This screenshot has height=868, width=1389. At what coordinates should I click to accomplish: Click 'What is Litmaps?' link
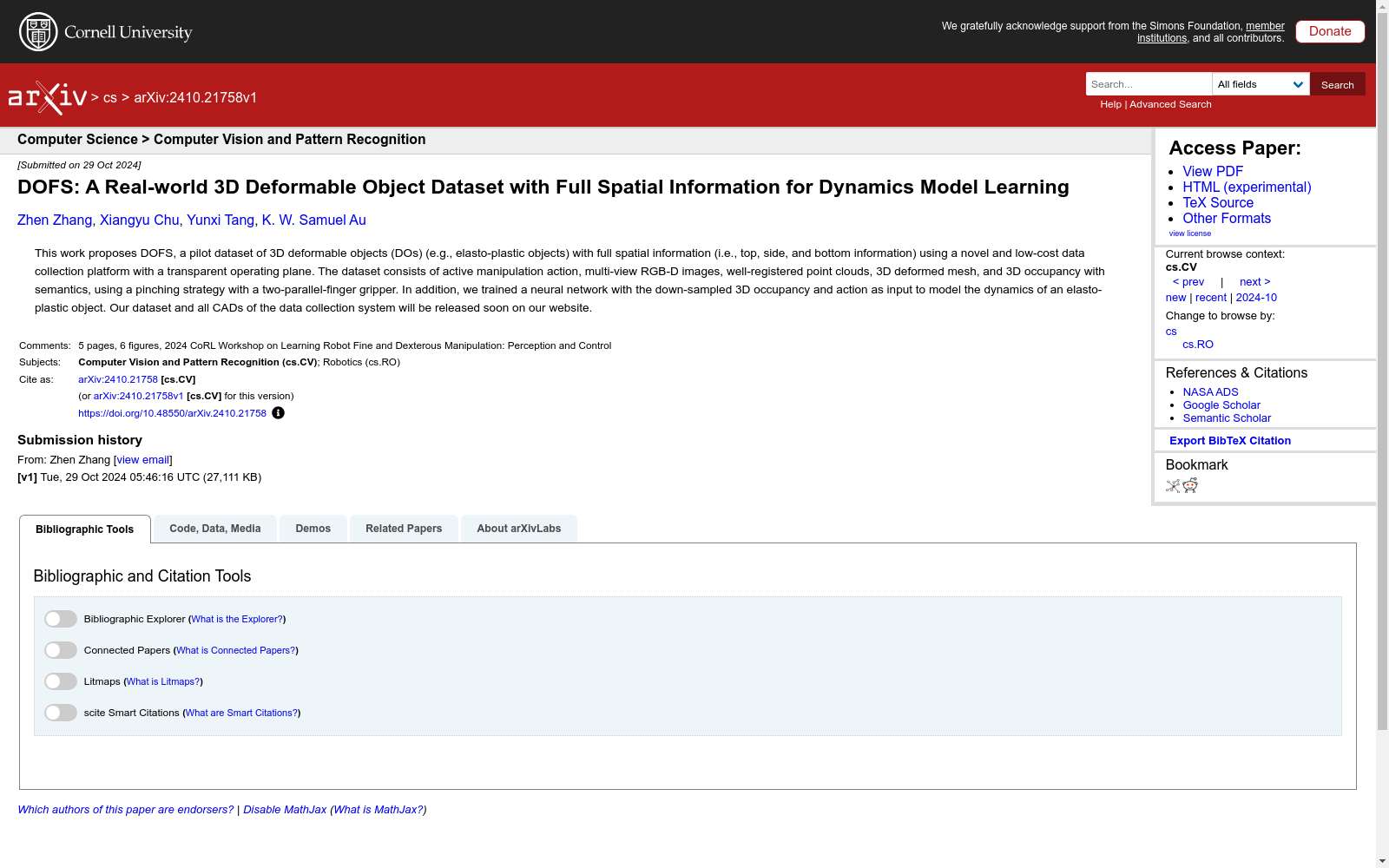point(163,681)
